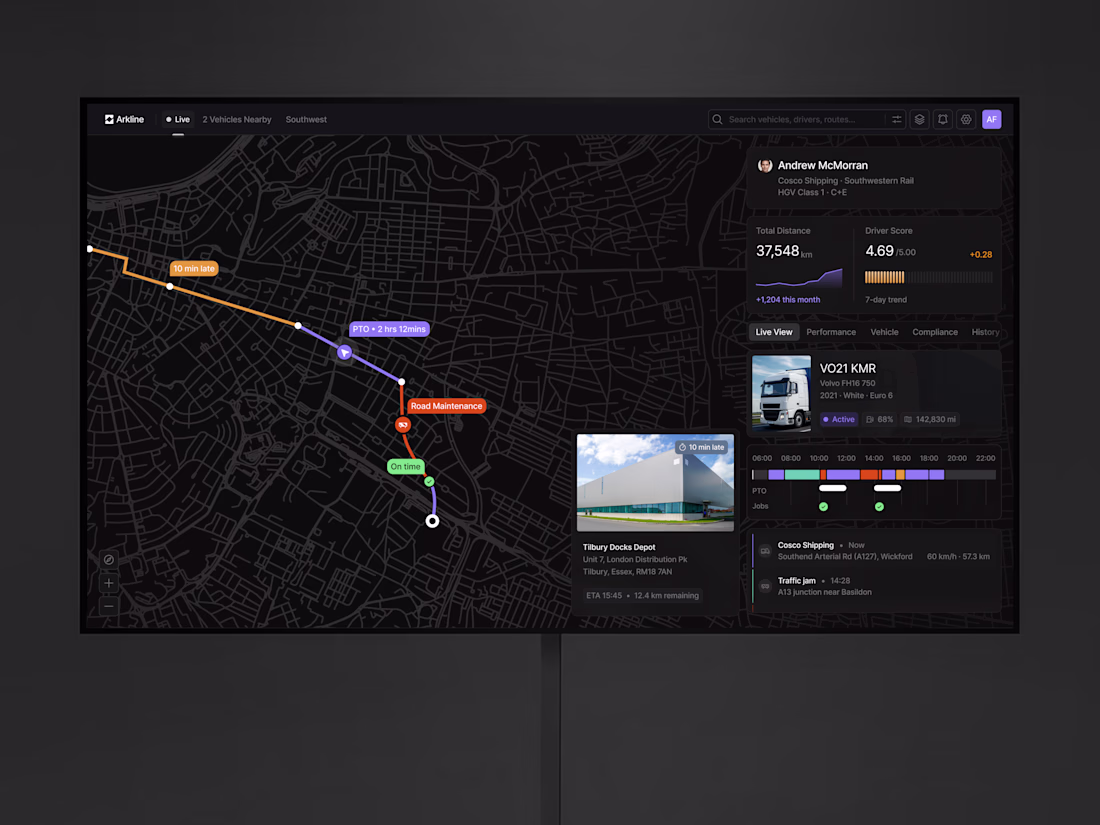Click the red road maintenance map marker
This screenshot has height=825, width=1100.
(x=403, y=425)
